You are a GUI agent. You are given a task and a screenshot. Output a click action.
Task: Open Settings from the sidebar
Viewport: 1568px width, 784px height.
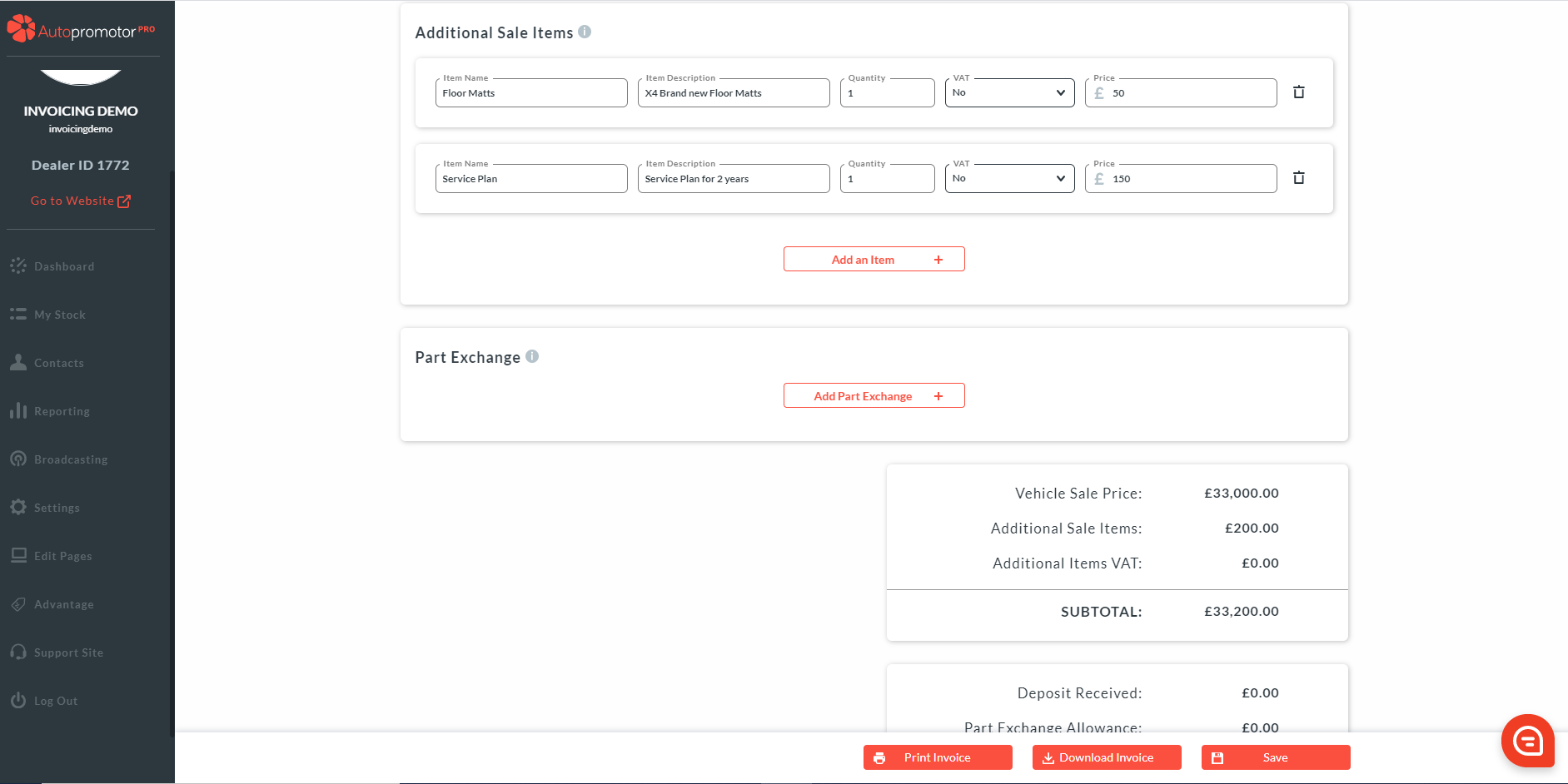[x=57, y=508]
